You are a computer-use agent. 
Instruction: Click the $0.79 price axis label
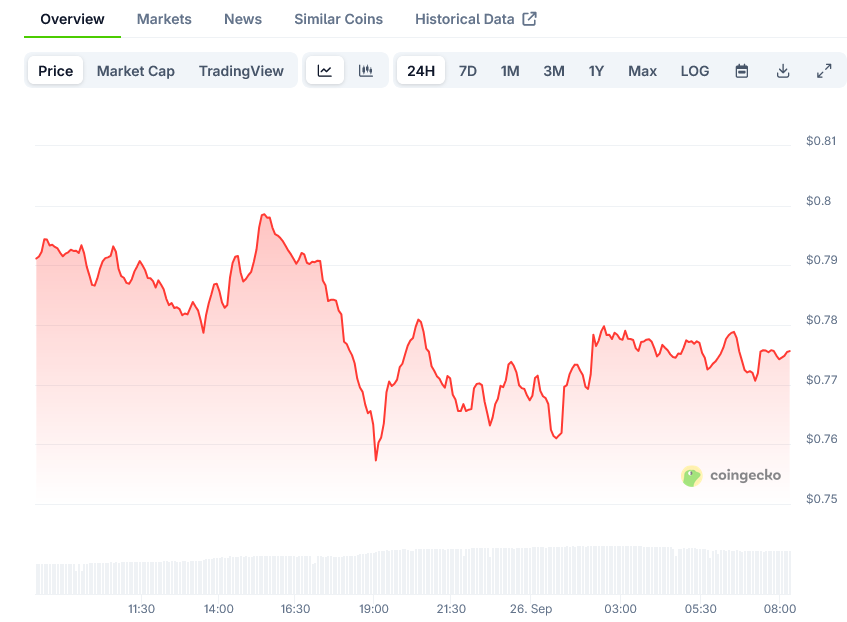point(822,260)
